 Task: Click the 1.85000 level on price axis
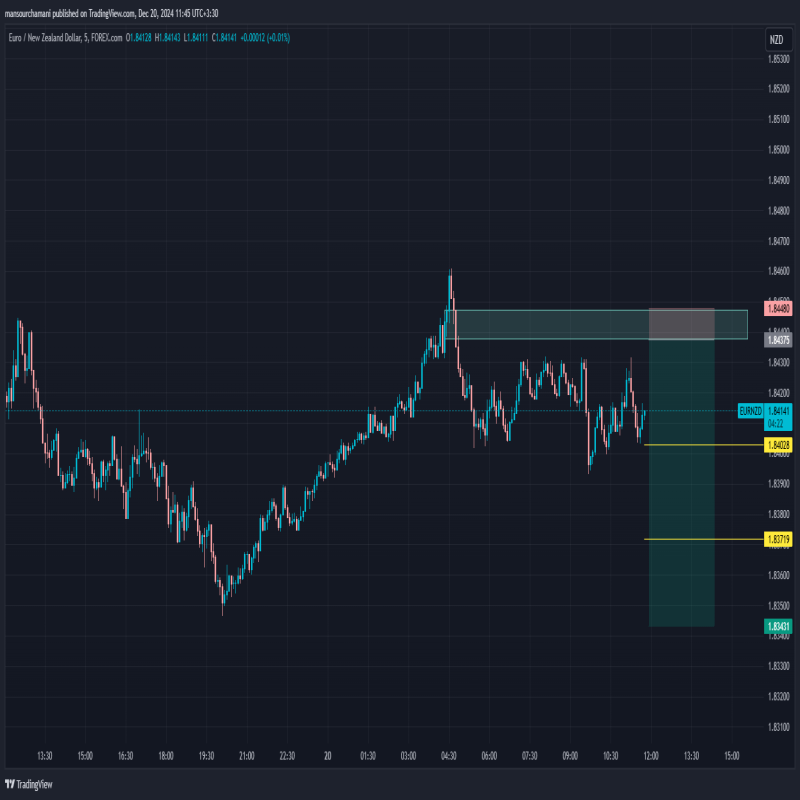[779, 150]
